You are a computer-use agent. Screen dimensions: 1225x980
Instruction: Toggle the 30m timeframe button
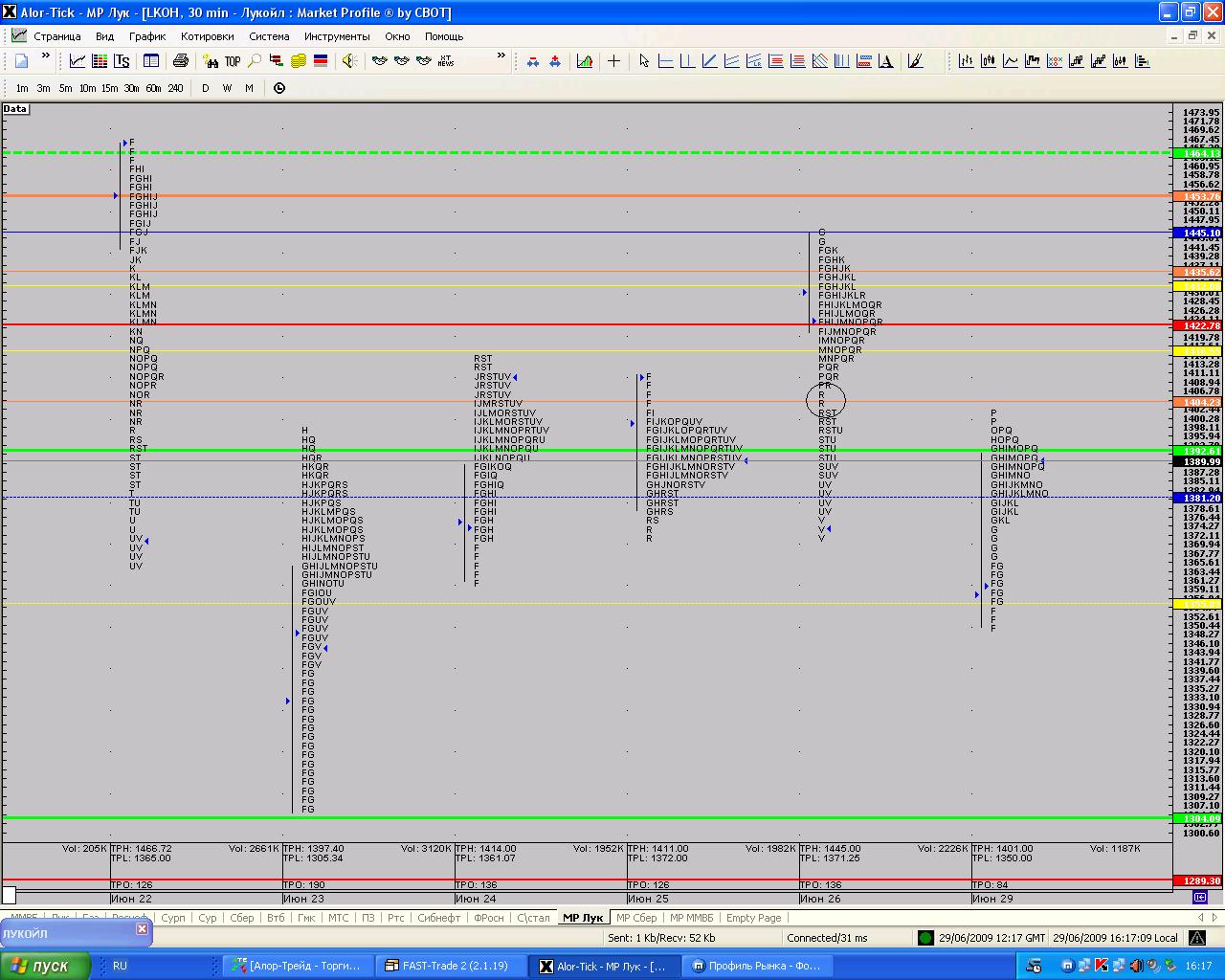(x=131, y=88)
